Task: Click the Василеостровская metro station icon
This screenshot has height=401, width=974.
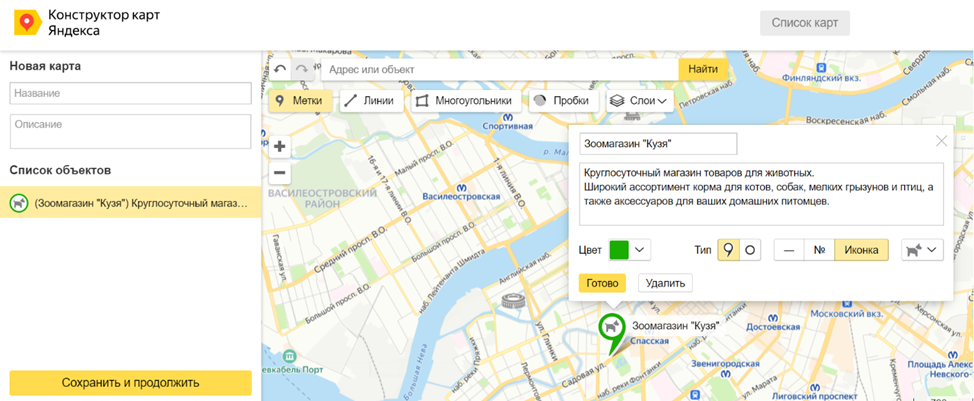Action: (462, 187)
